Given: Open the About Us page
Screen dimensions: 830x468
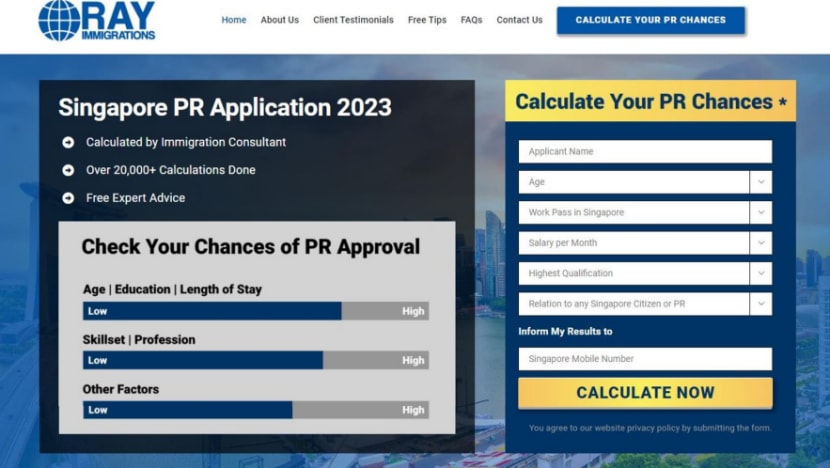Looking at the screenshot, I should [279, 20].
